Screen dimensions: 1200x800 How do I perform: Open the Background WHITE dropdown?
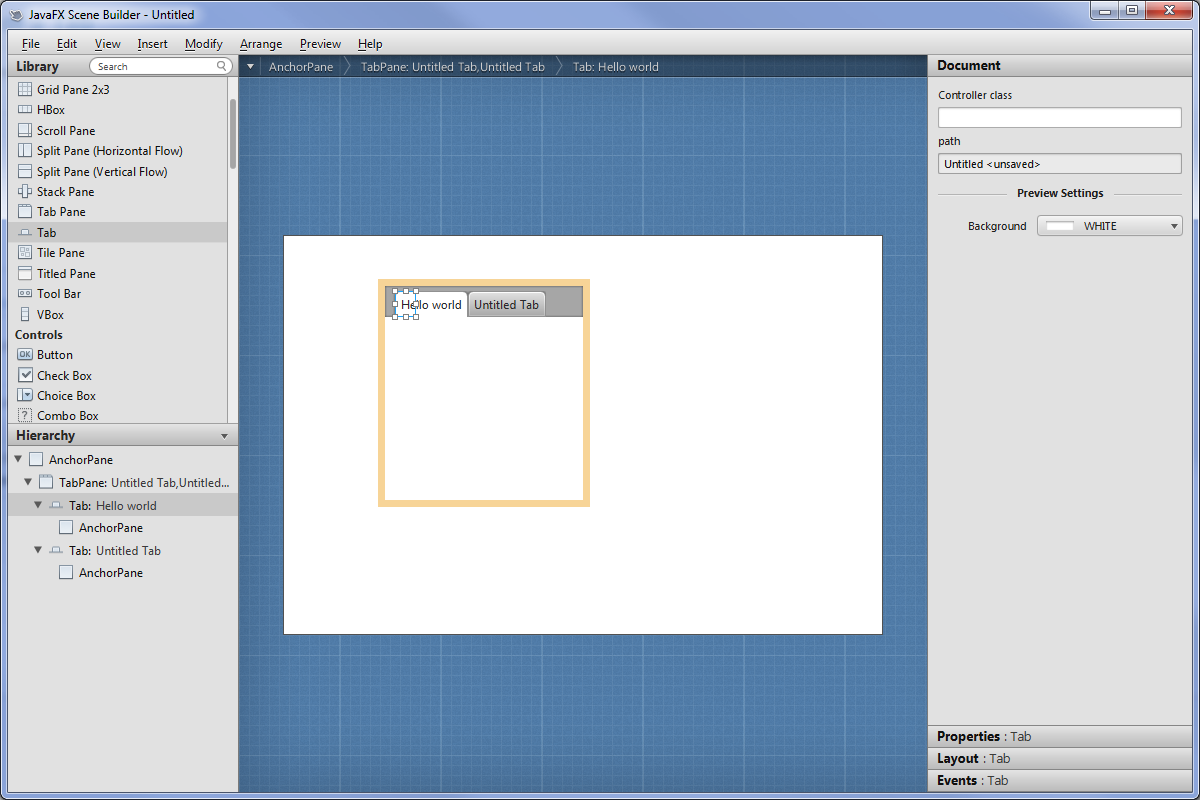[x=1109, y=226]
